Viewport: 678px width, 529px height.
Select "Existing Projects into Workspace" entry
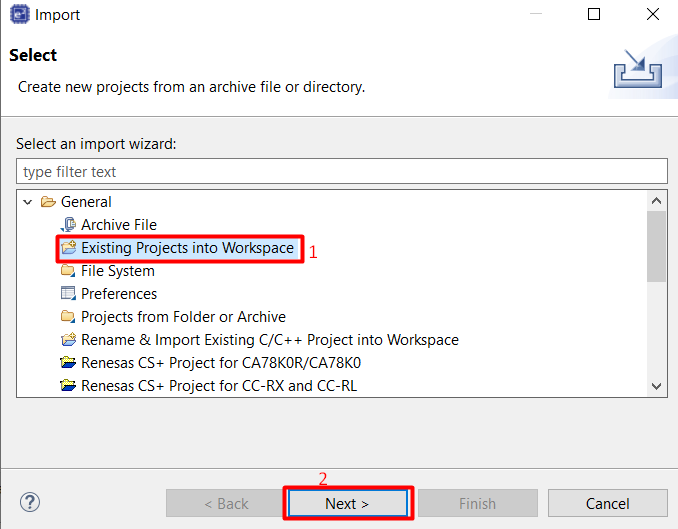coord(187,248)
